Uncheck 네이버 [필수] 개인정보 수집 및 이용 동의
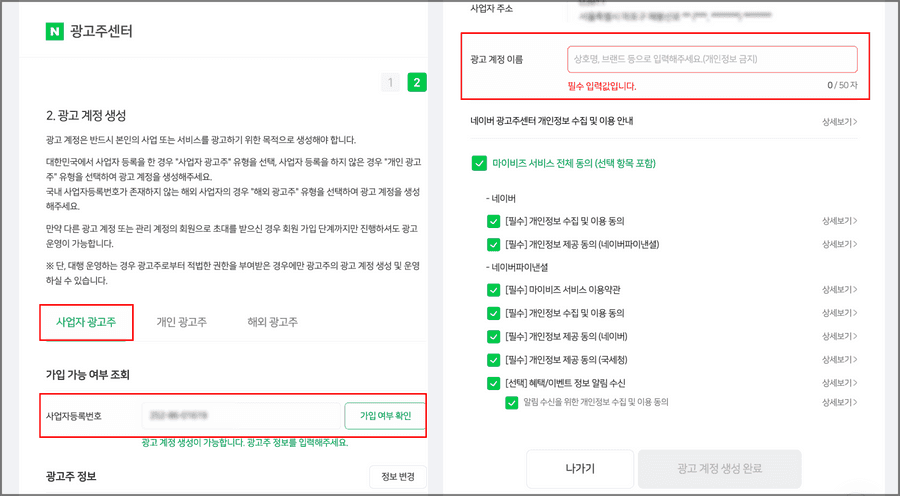900x496 pixels. click(x=493, y=221)
